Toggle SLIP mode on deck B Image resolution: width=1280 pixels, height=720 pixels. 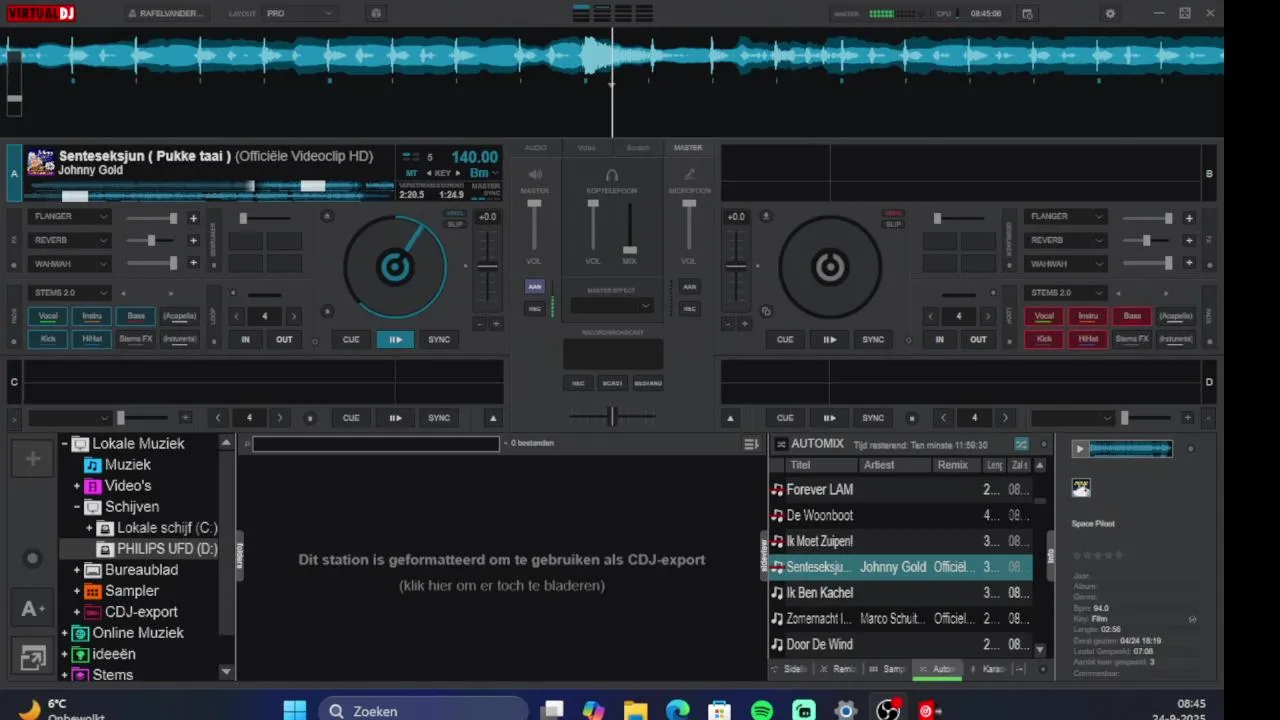tap(893, 224)
